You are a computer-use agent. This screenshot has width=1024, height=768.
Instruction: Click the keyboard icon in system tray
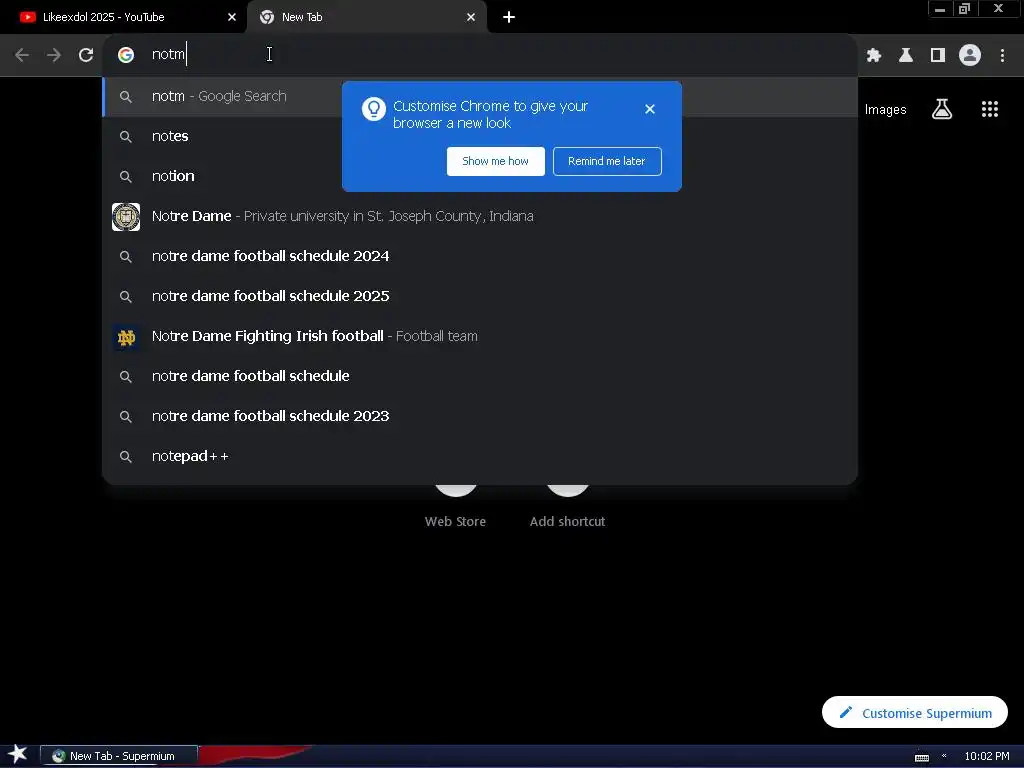pos(921,757)
